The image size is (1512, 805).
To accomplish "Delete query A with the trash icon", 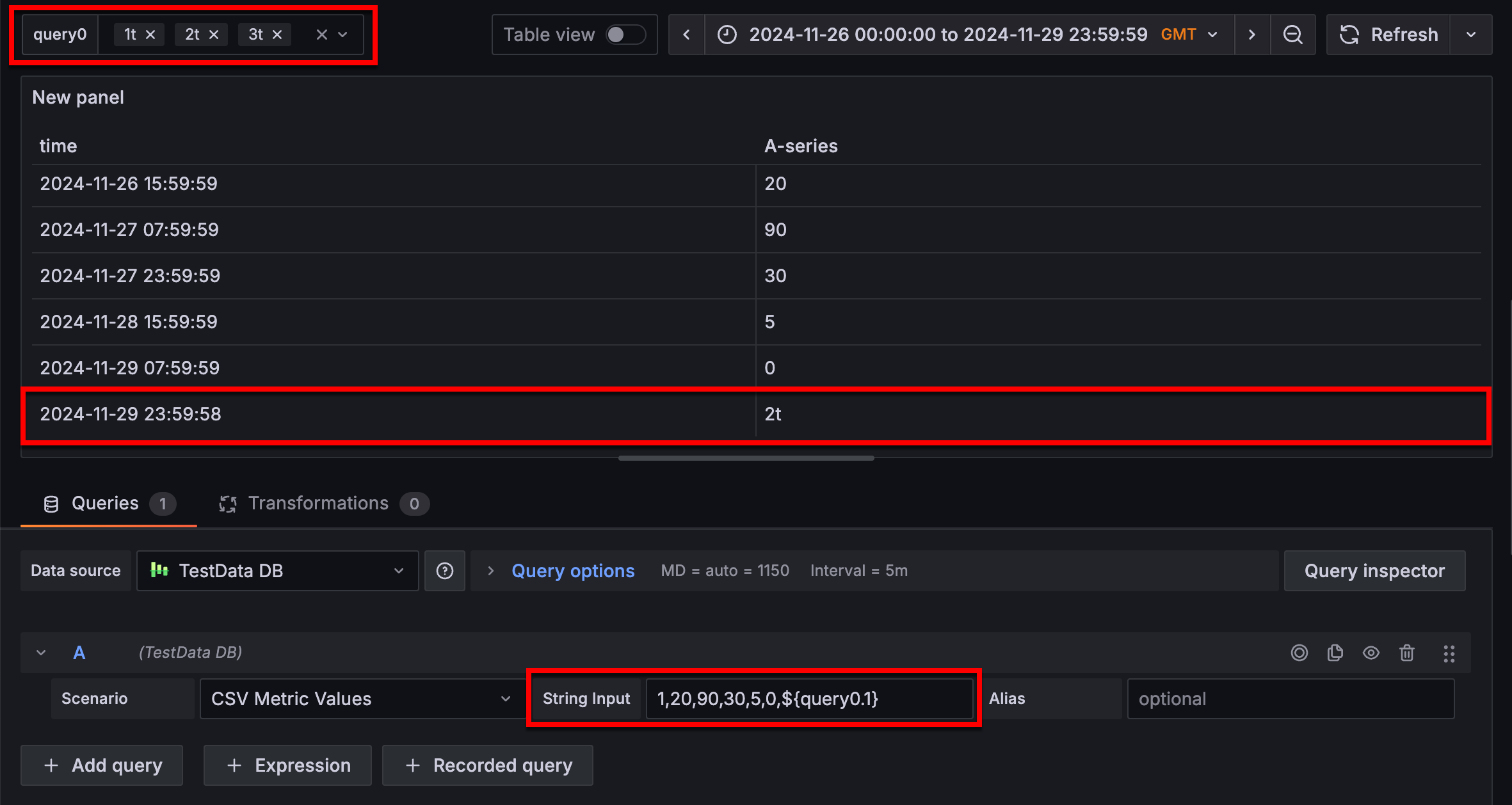I will click(x=1406, y=653).
